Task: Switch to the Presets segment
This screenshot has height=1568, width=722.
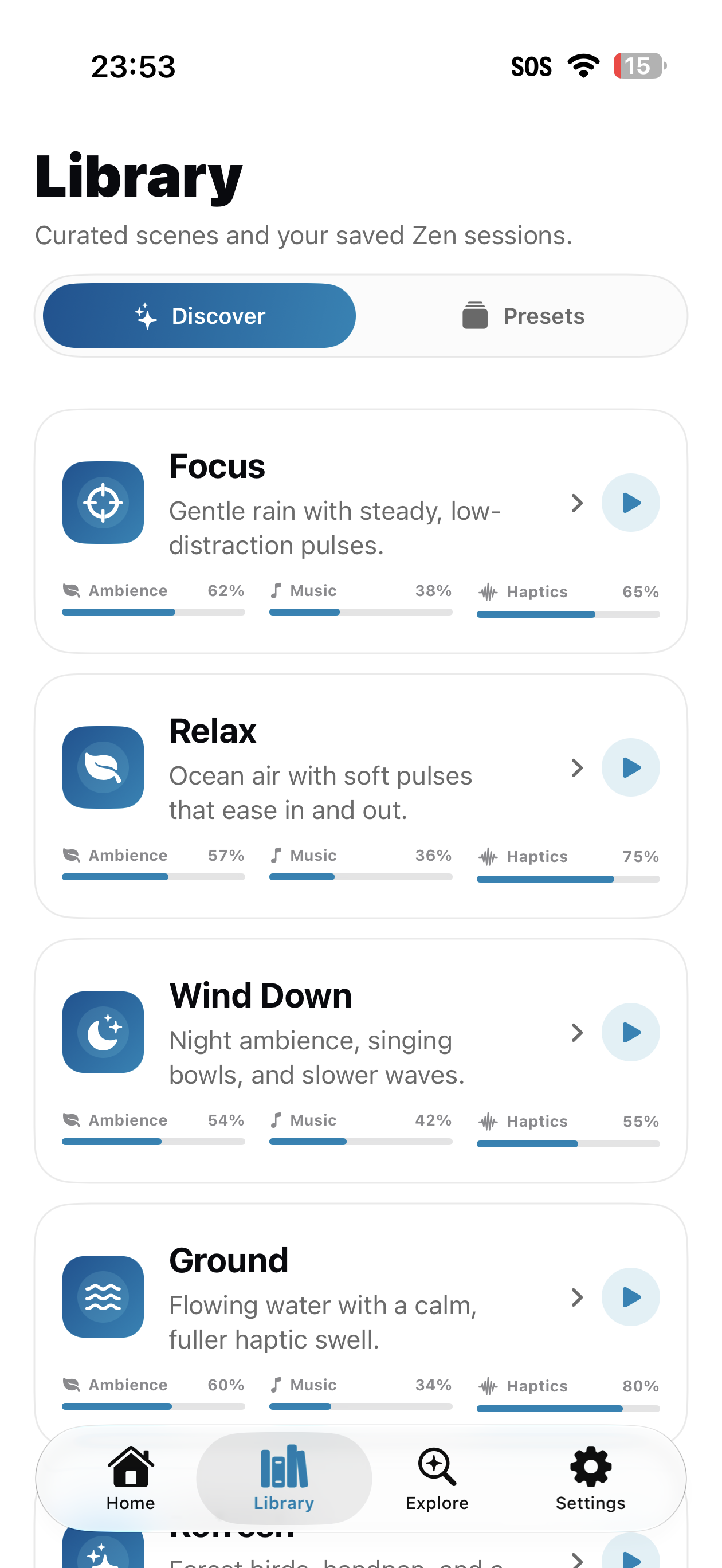Action: pyautogui.click(x=523, y=316)
